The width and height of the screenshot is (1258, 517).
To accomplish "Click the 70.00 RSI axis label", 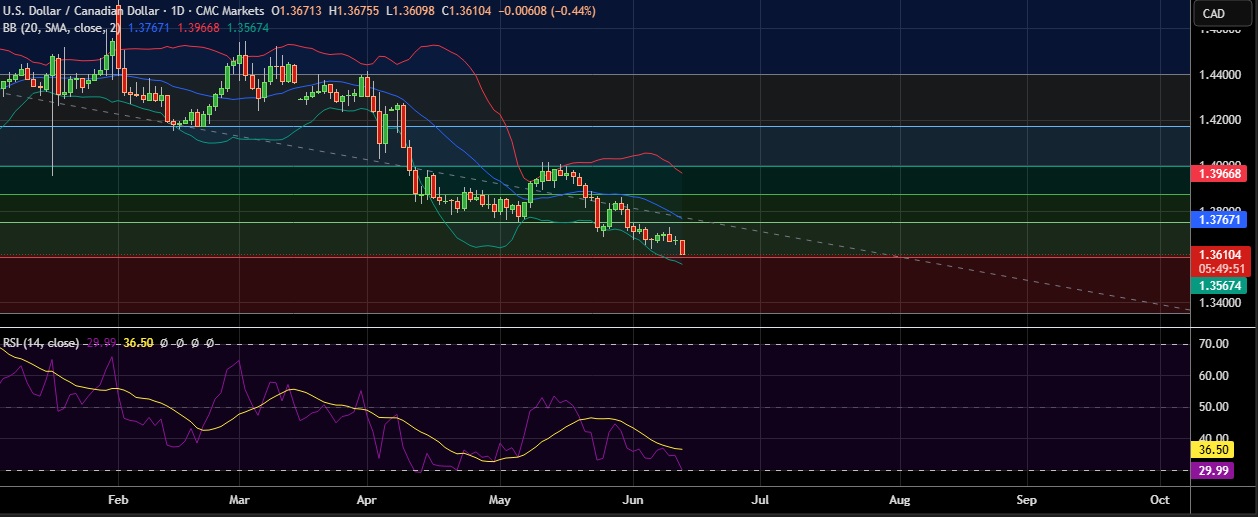I will pyautogui.click(x=1213, y=344).
